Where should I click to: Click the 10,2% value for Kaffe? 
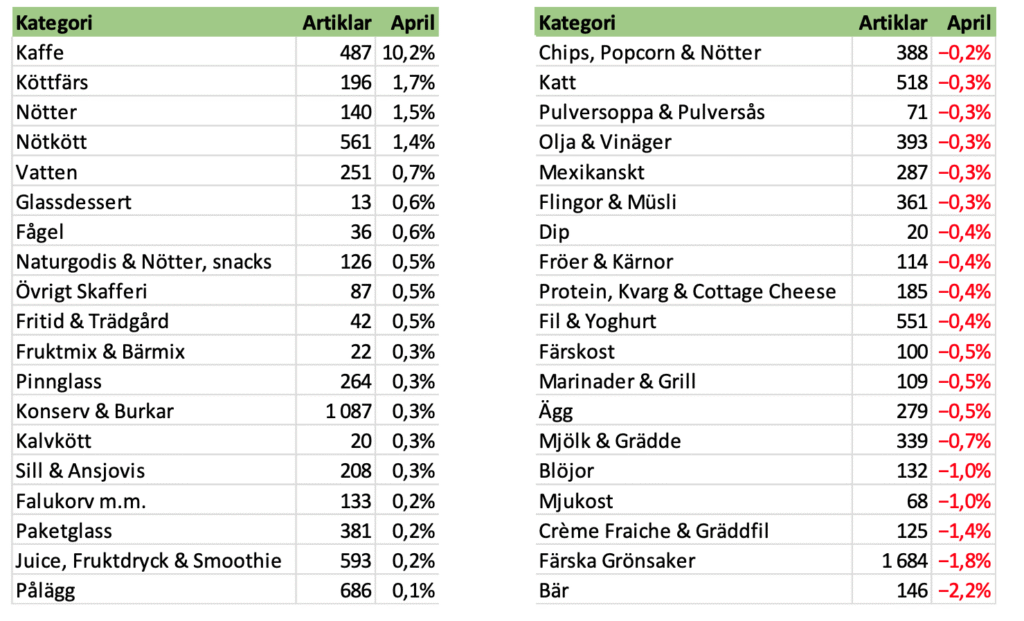[x=407, y=53]
